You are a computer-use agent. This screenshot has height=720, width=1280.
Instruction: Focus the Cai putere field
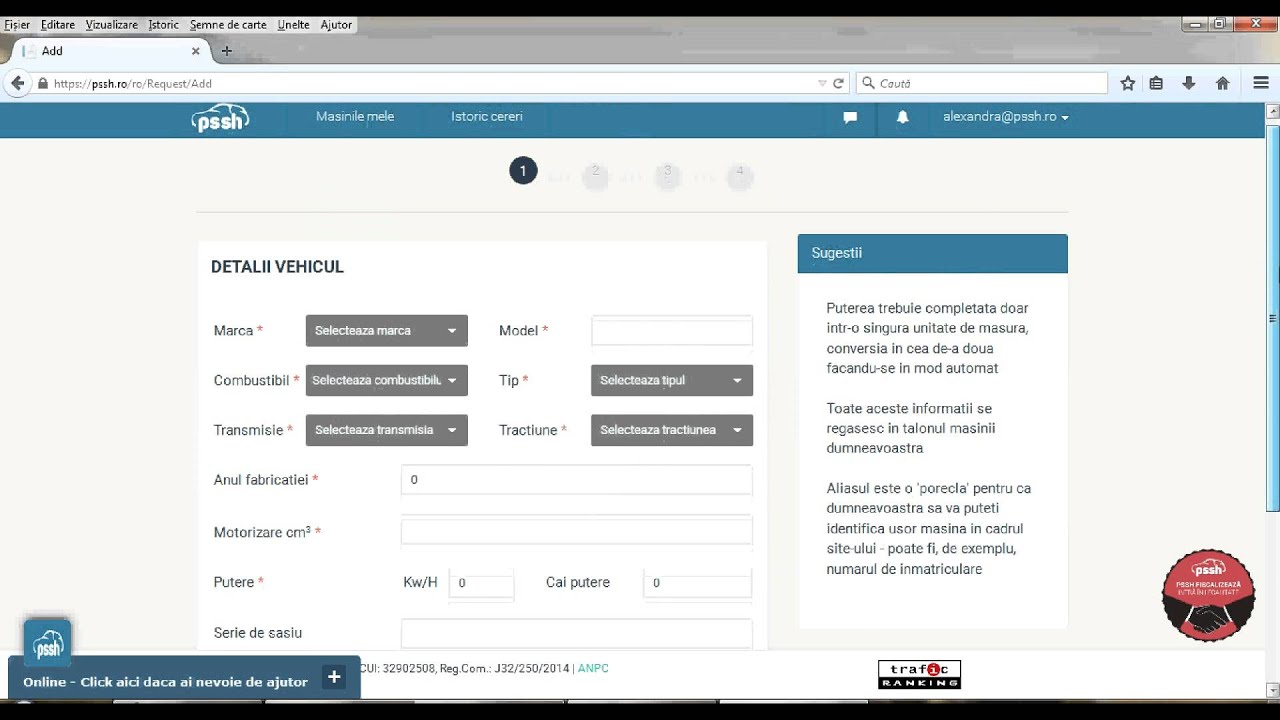tap(697, 583)
